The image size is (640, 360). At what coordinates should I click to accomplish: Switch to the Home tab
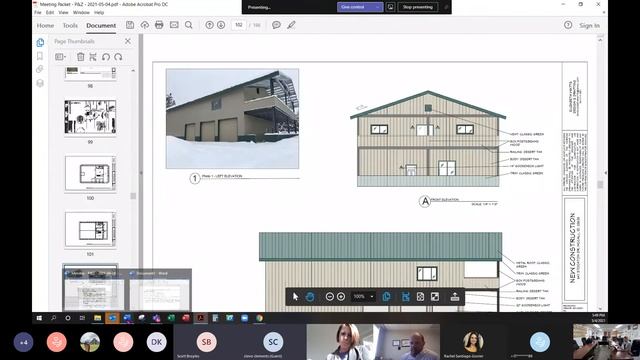point(45,25)
